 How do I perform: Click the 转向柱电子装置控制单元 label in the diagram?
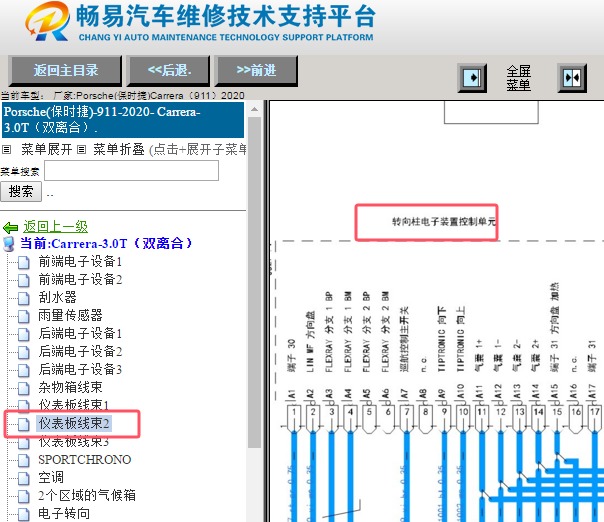click(x=444, y=222)
